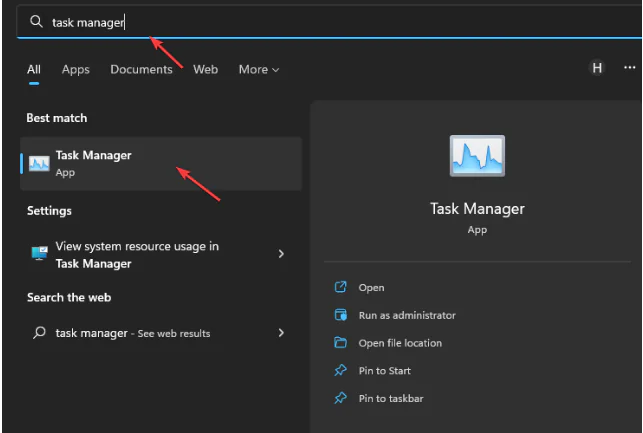
Task: Switch to the Documents filter tab
Action: point(141,69)
